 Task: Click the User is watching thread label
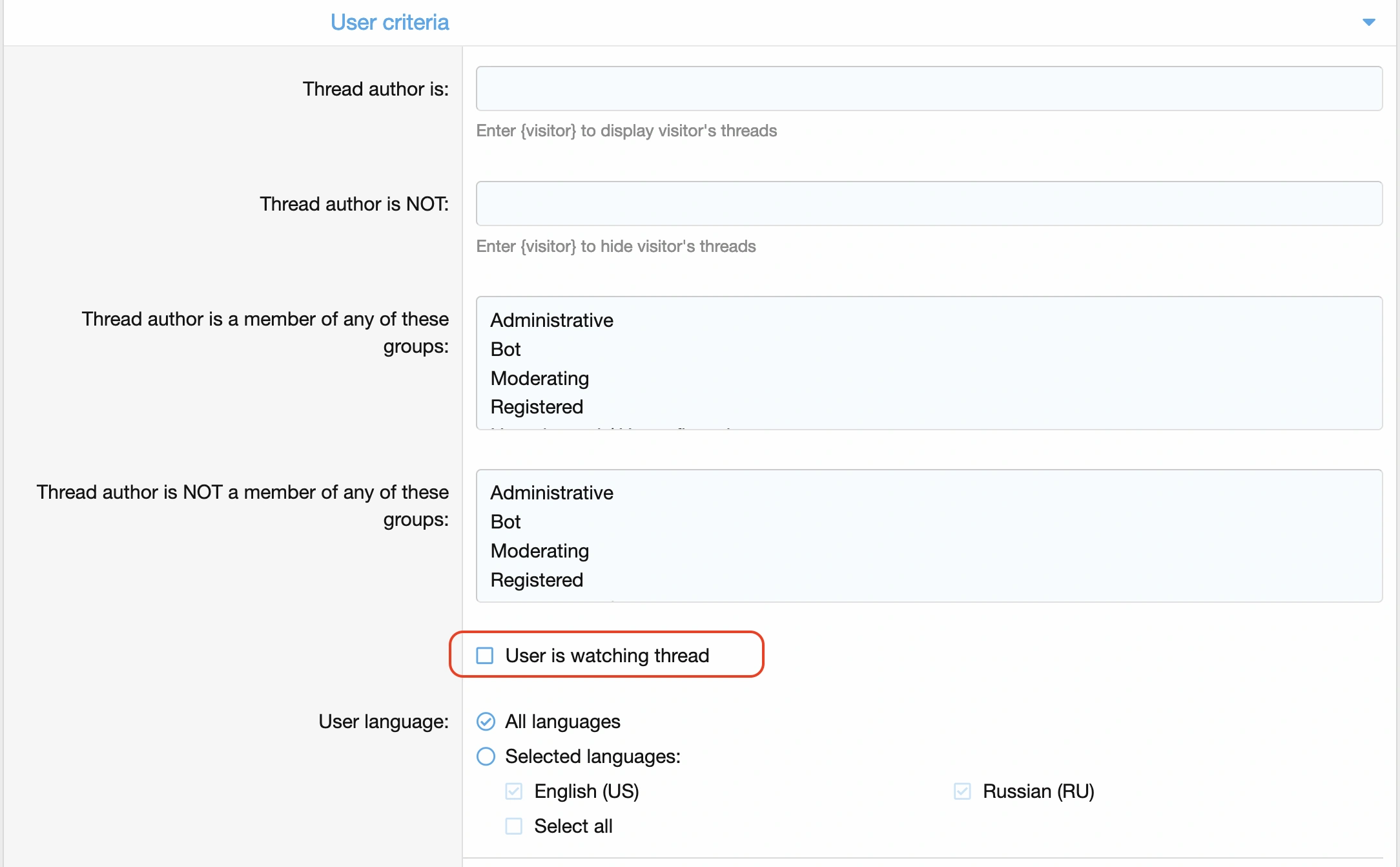pyautogui.click(x=607, y=656)
